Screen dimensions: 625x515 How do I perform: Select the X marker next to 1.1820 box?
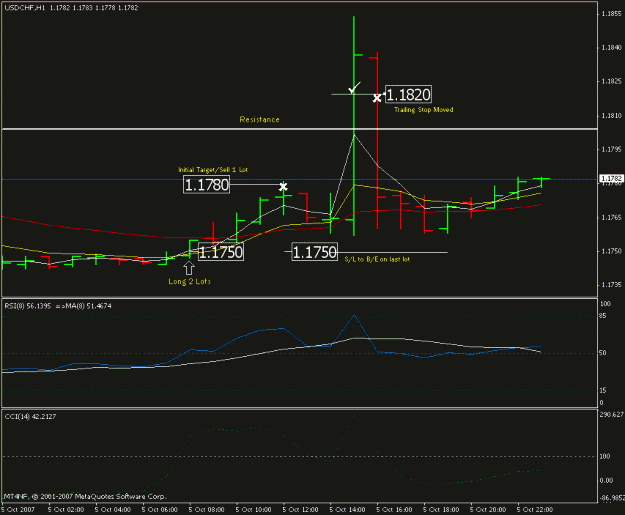(x=377, y=98)
